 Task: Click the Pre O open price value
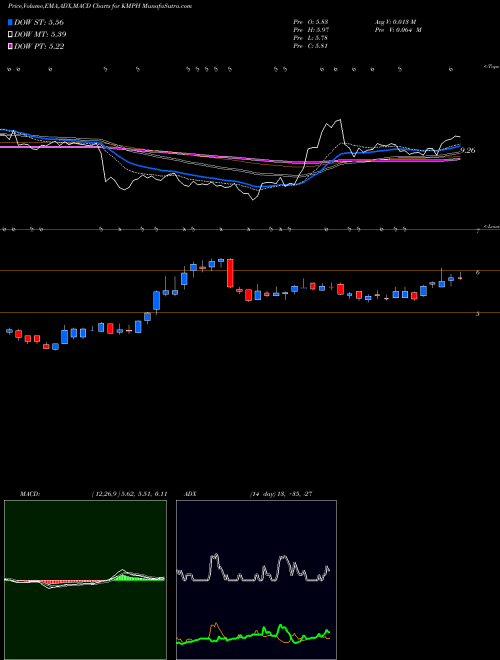coord(311,21)
